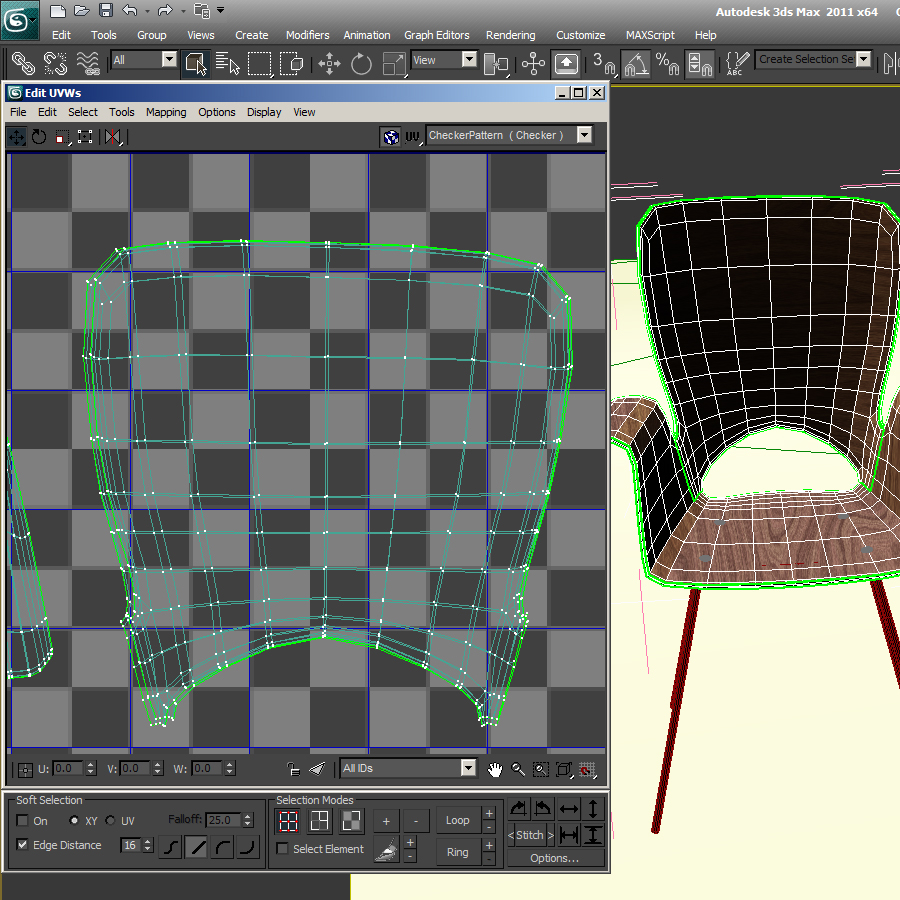
Task: Open the selection filter dropdown showing All
Action: 167,60
